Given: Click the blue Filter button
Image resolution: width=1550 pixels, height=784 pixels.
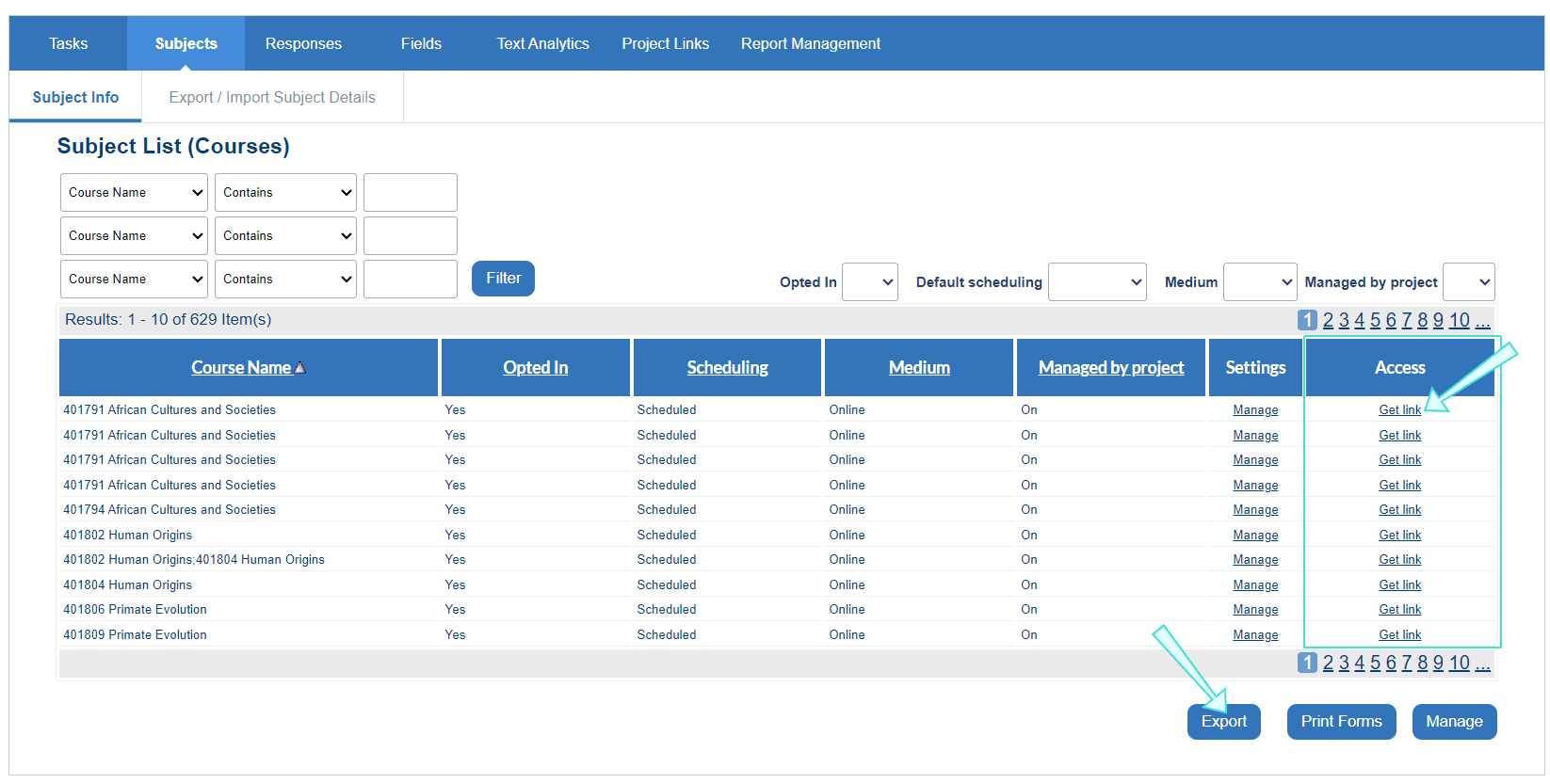Looking at the screenshot, I should (503, 279).
